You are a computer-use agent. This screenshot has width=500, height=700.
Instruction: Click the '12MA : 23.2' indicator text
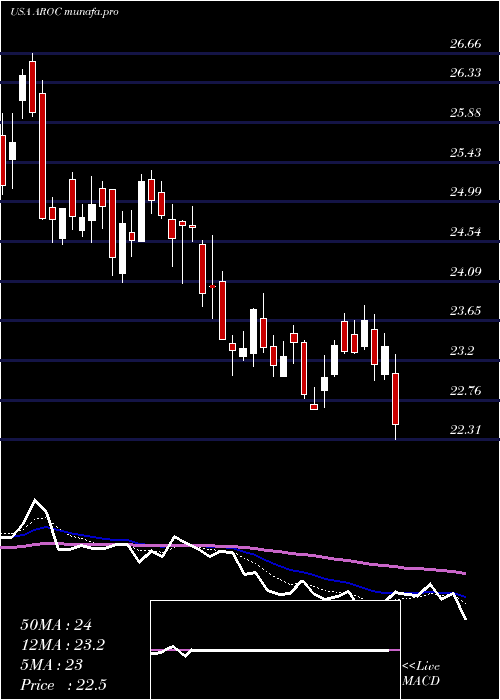63,645
